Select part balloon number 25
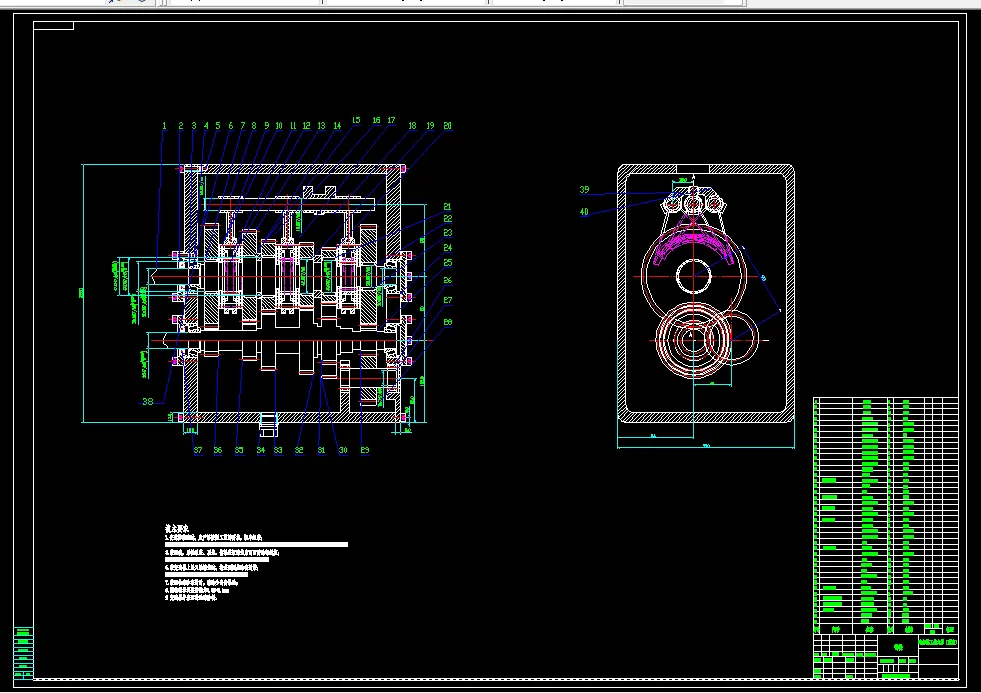 447,263
